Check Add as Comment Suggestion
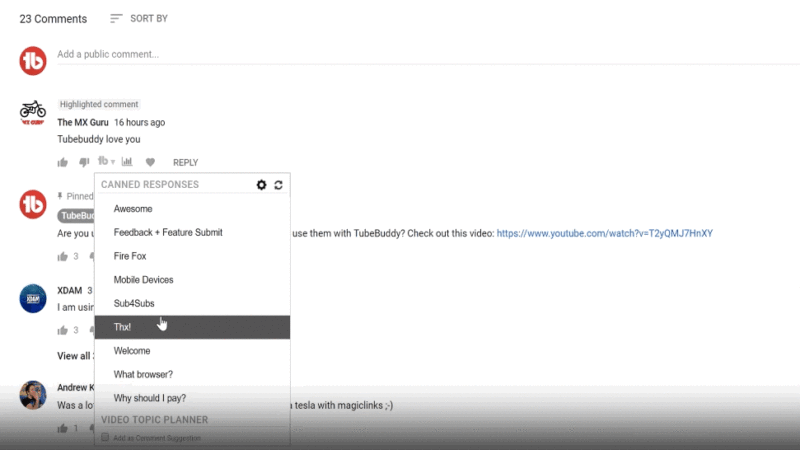Image resolution: width=800 pixels, height=450 pixels. pos(106,438)
